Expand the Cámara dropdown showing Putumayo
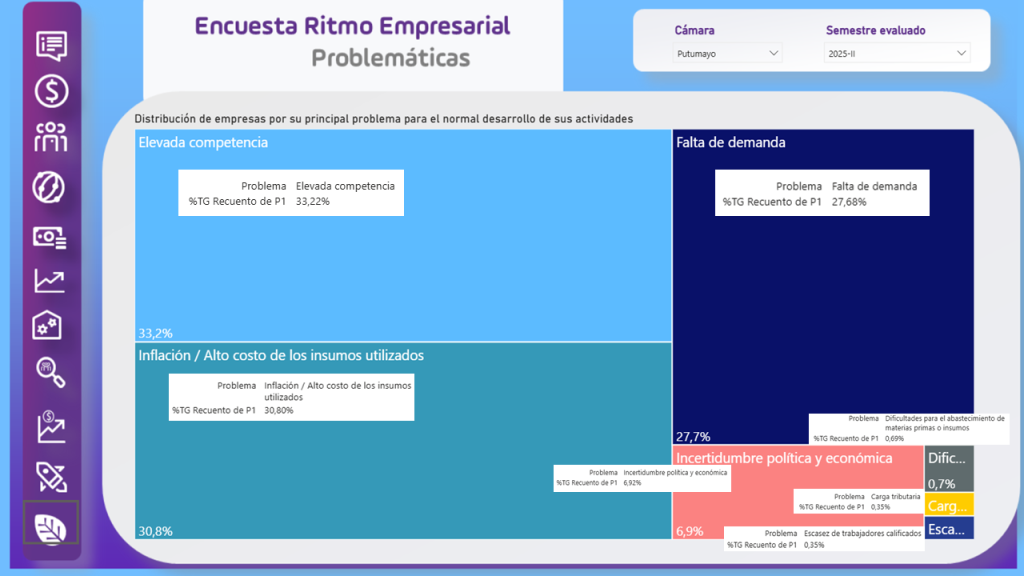Viewport: 1024px width, 576px height. coord(727,53)
